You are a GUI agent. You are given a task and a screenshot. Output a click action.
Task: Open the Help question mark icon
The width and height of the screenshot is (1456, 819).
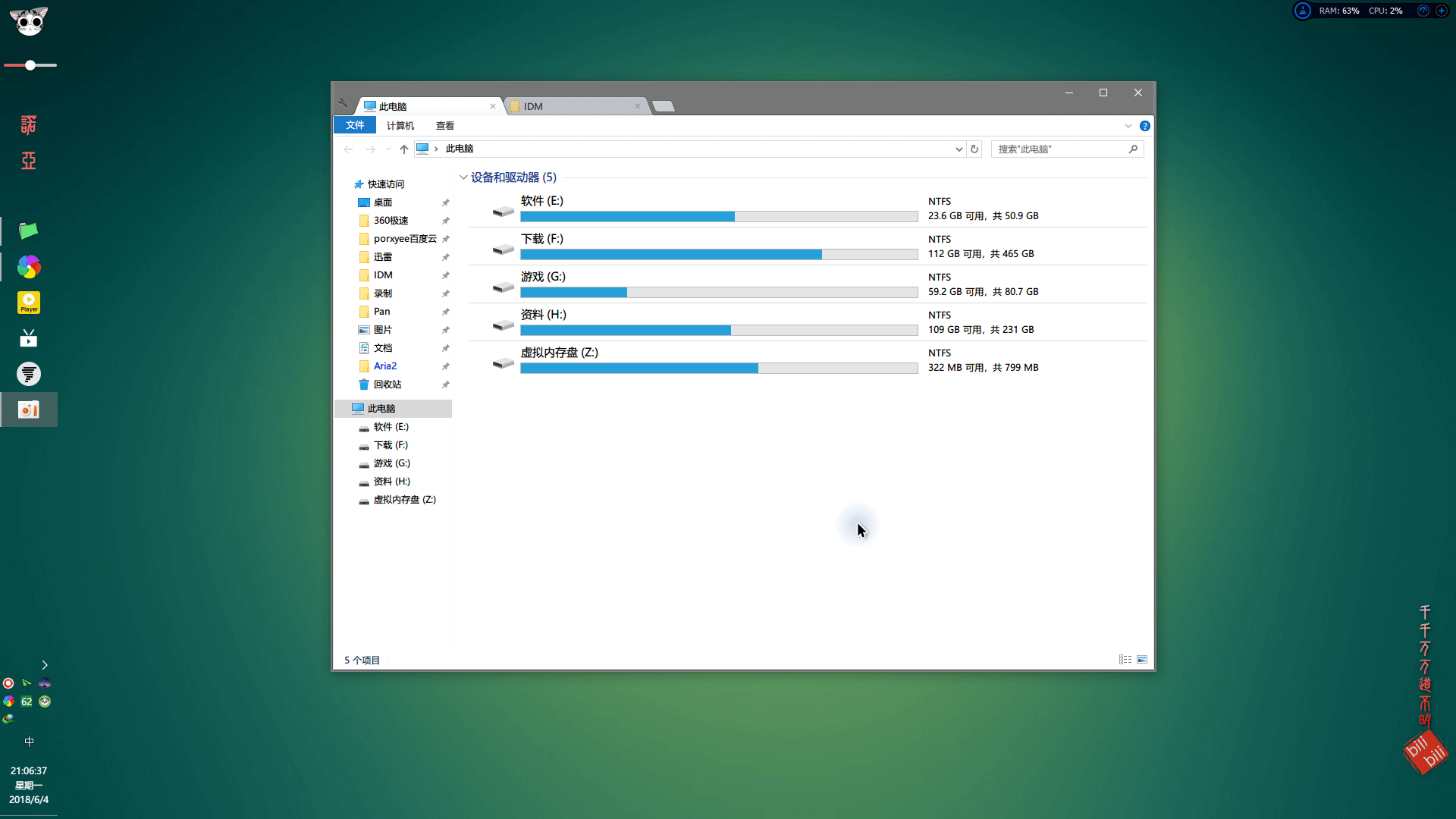1145,126
